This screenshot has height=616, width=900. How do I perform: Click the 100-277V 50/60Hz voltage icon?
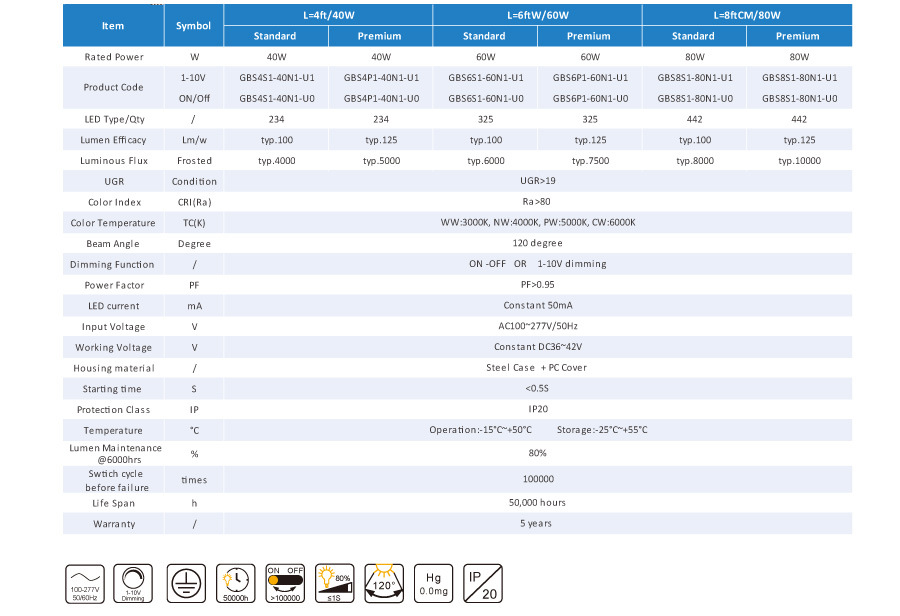[85, 583]
